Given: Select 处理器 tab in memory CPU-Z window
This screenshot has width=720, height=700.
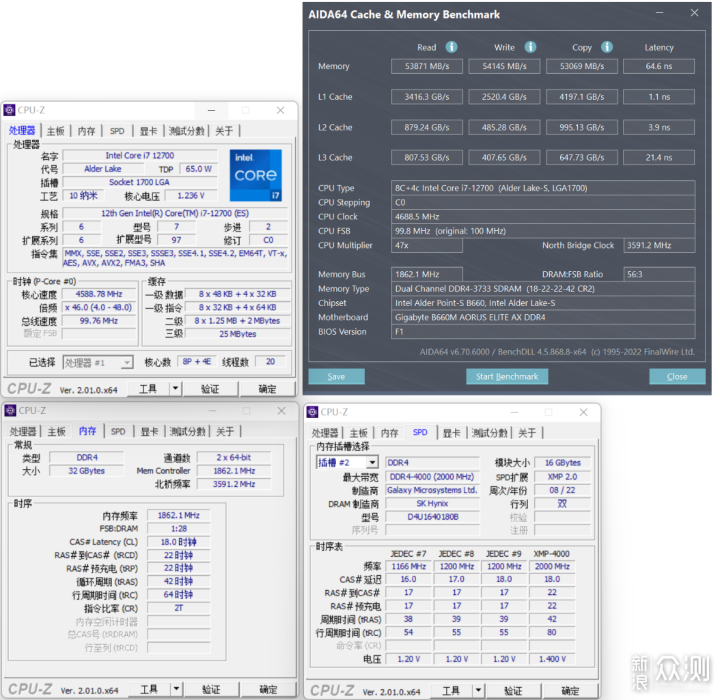Looking at the screenshot, I should pyautogui.click(x=23, y=431).
